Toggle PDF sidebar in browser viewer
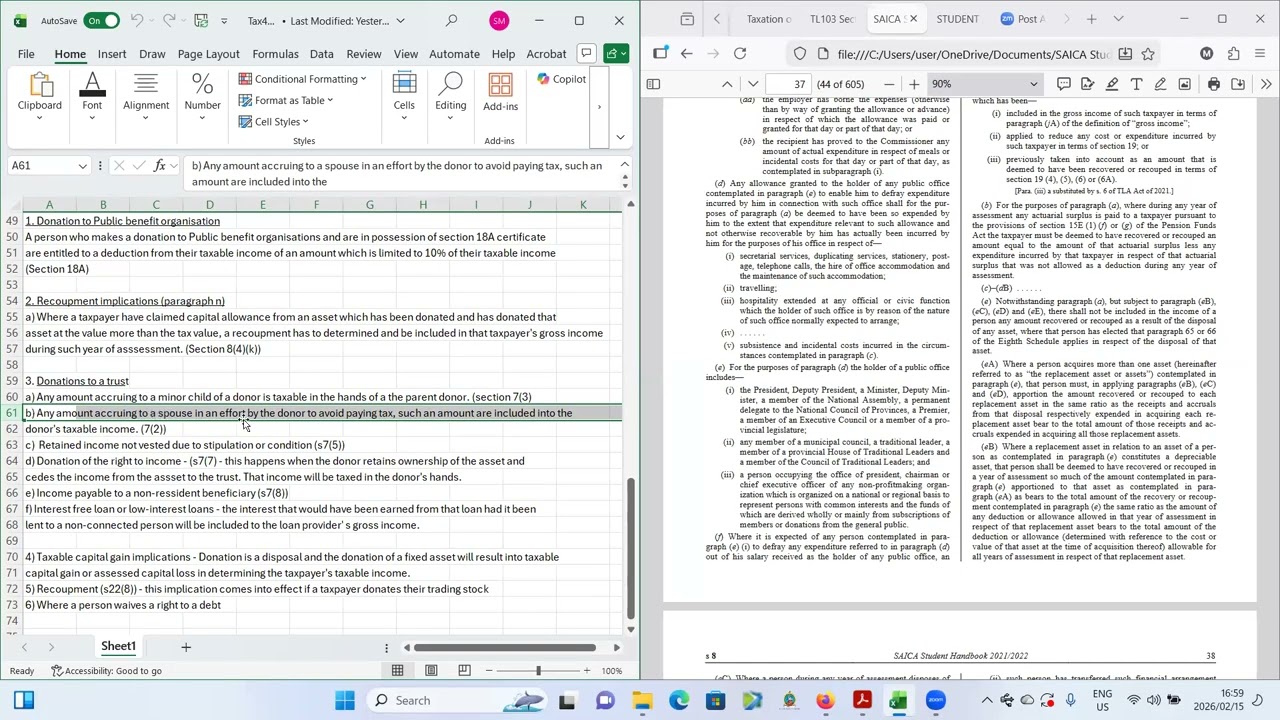 (x=653, y=84)
